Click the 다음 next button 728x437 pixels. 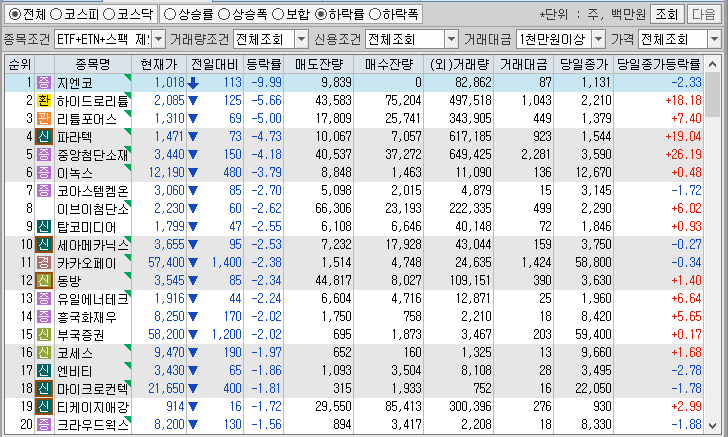point(703,14)
